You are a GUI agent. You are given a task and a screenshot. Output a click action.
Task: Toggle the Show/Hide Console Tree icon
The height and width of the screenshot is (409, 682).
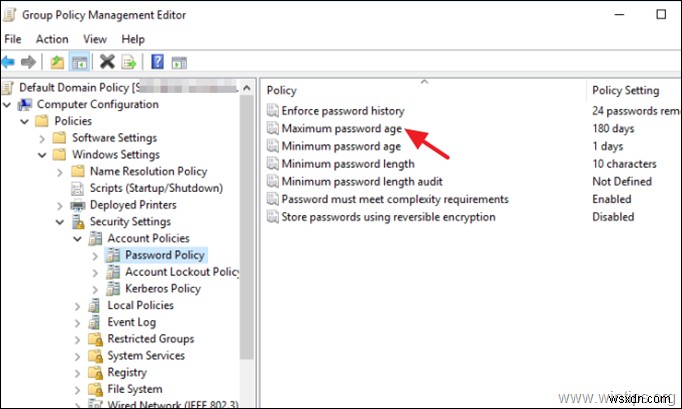coord(78,62)
